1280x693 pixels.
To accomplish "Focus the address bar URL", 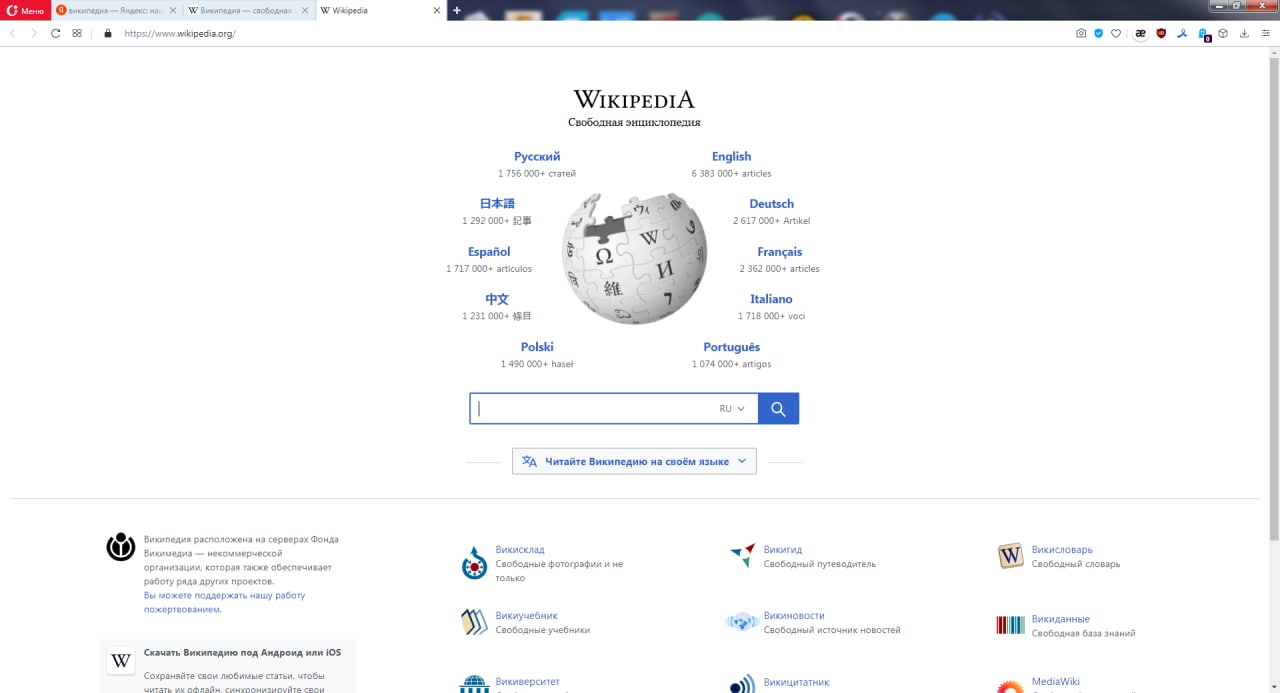I will coord(180,33).
